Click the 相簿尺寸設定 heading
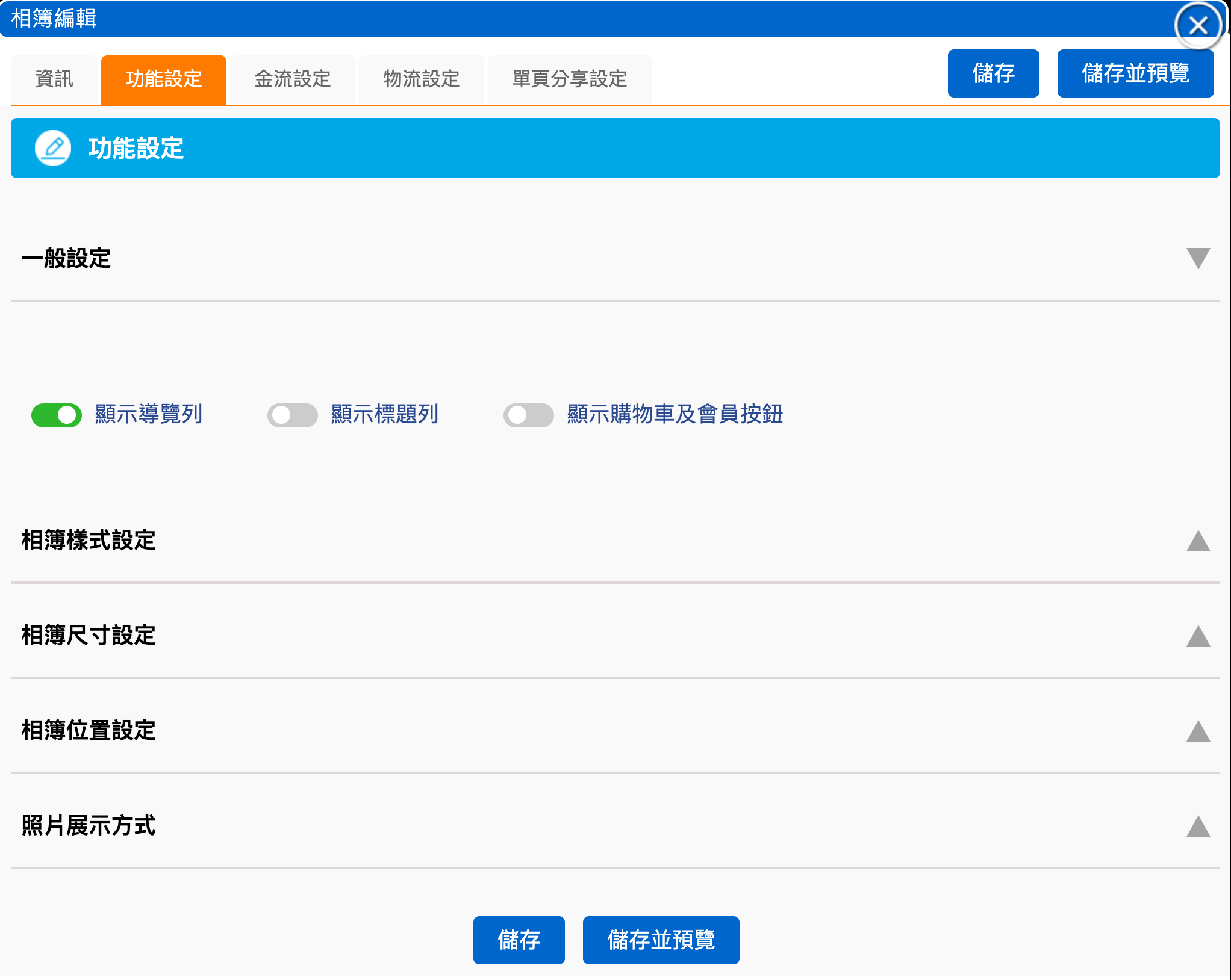 tap(89, 635)
